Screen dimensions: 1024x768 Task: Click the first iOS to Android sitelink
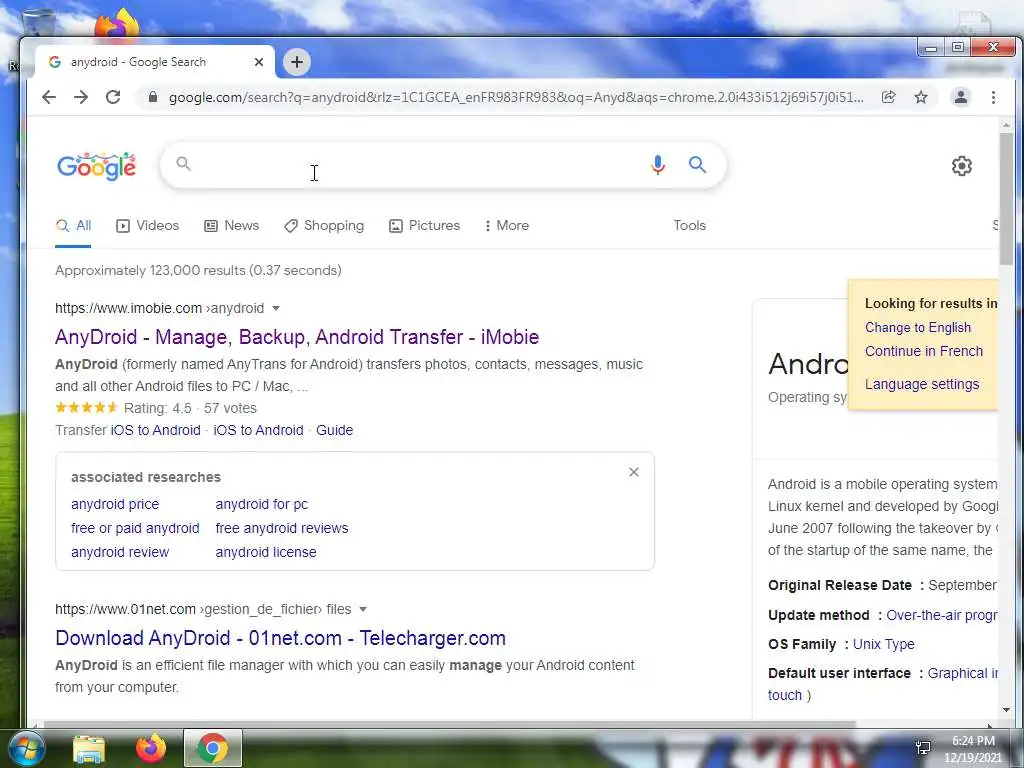click(155, 430)
